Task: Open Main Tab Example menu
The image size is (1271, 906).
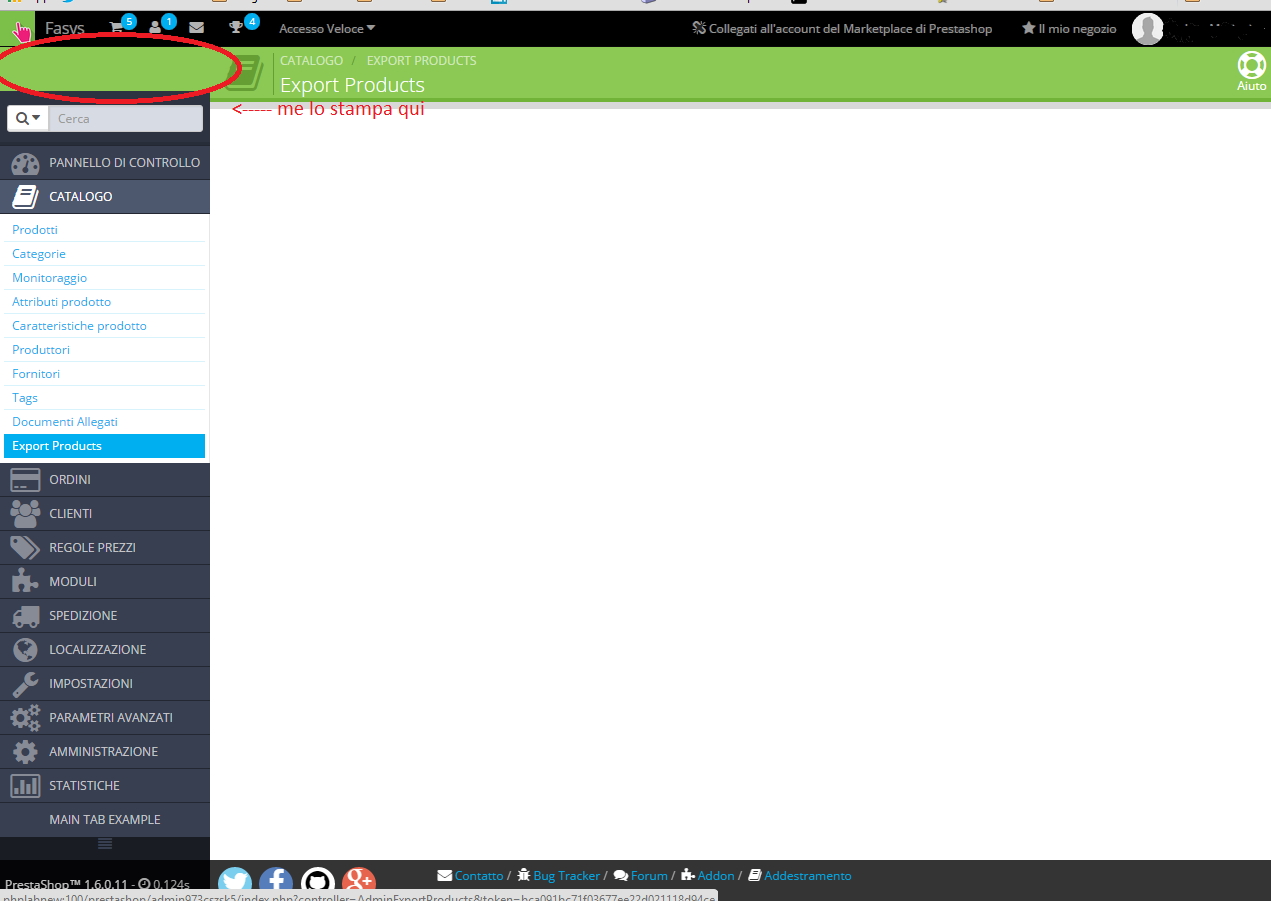Action: 105,820
